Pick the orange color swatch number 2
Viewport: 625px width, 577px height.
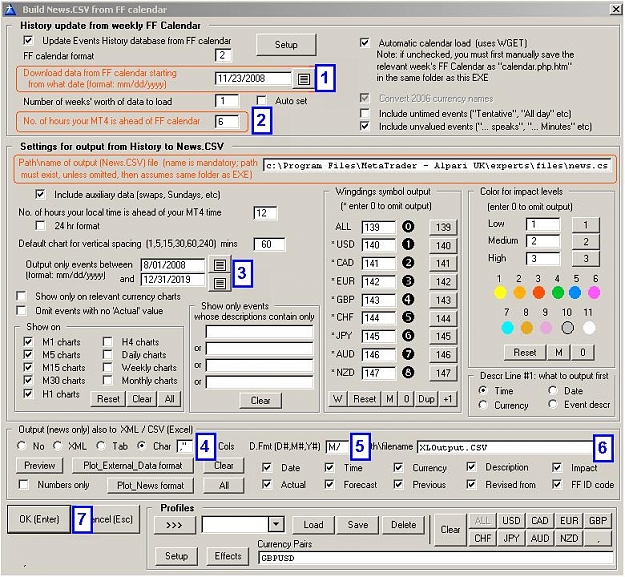(519, 293)
